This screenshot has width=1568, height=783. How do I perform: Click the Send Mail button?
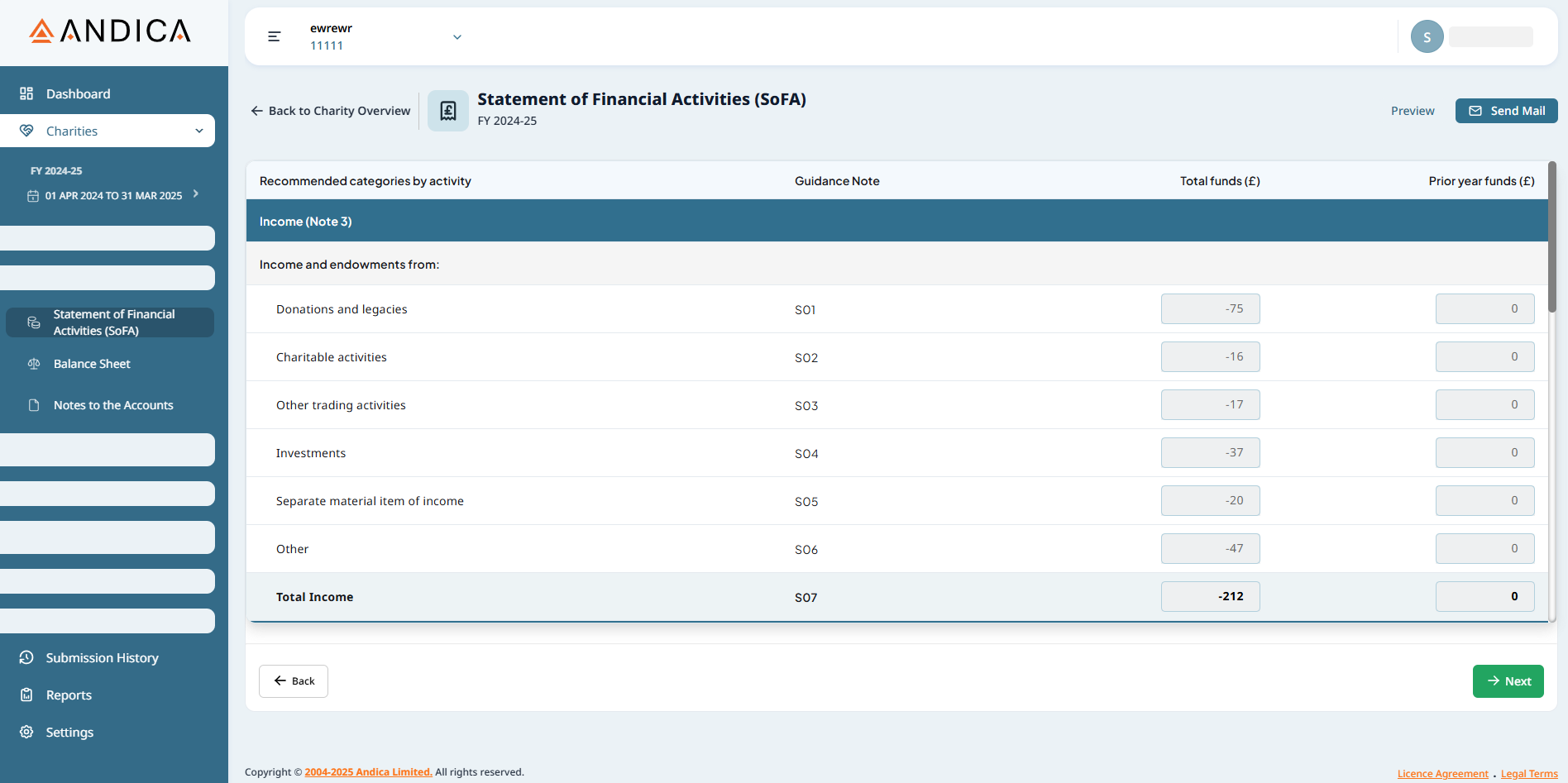(x=1506, y=110)
